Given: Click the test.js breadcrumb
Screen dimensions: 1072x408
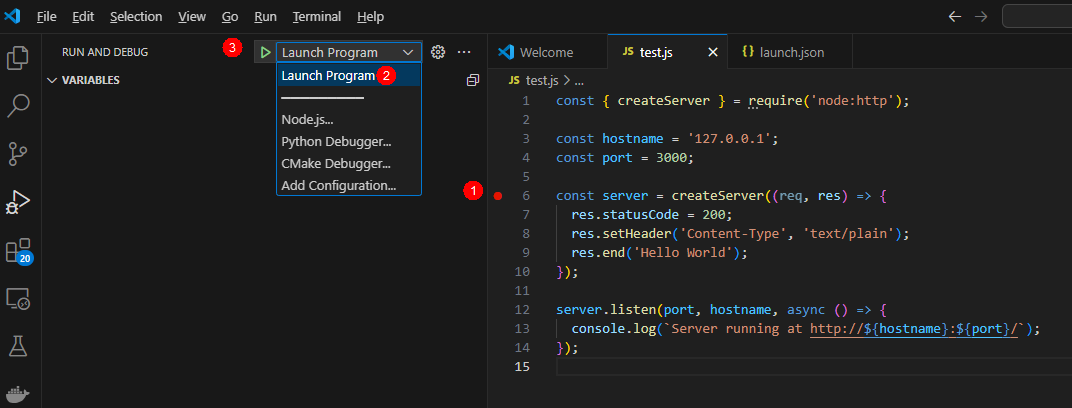Looking at the screenshot, I should click(x=540, y=80).
